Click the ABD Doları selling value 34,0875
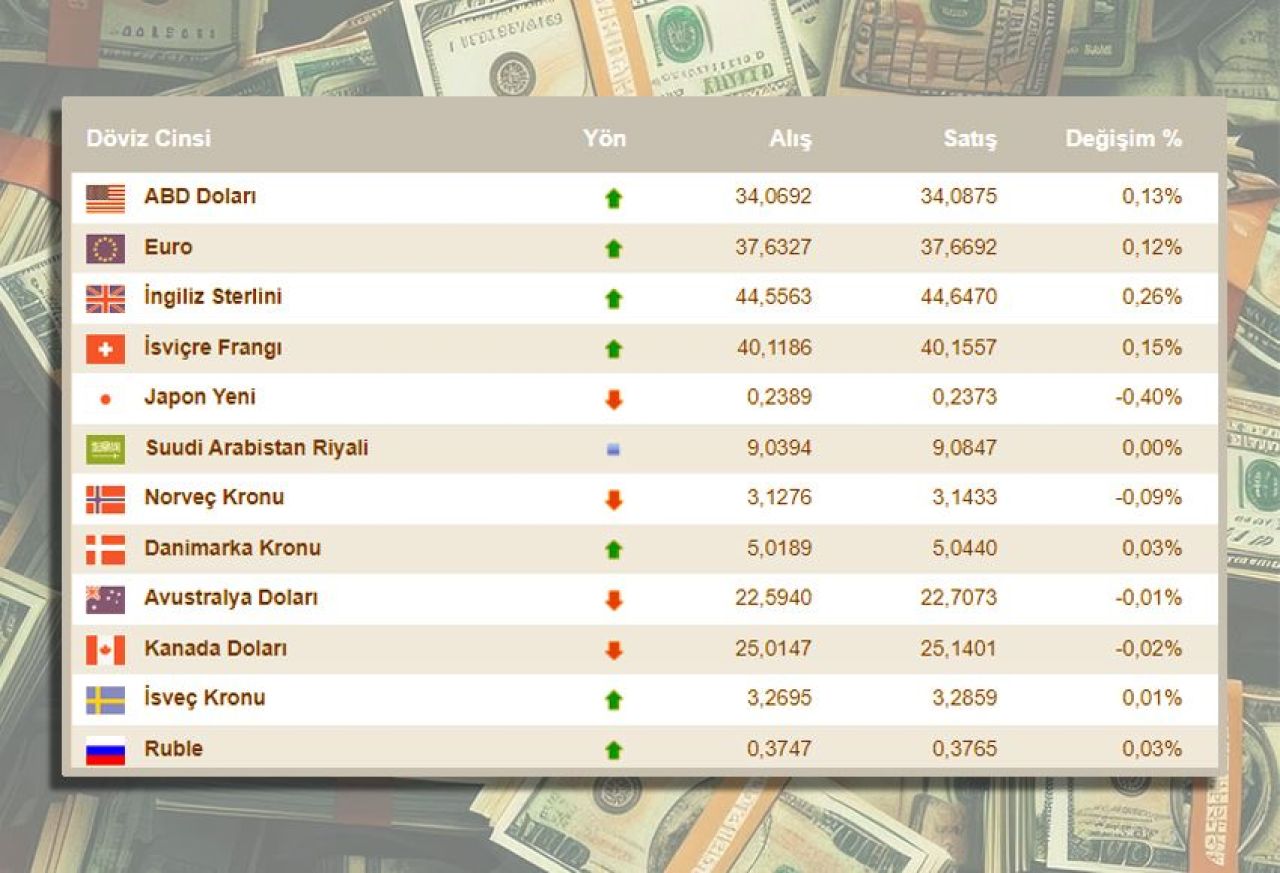Screen dimensions: 1280x873 click(958, 197)
